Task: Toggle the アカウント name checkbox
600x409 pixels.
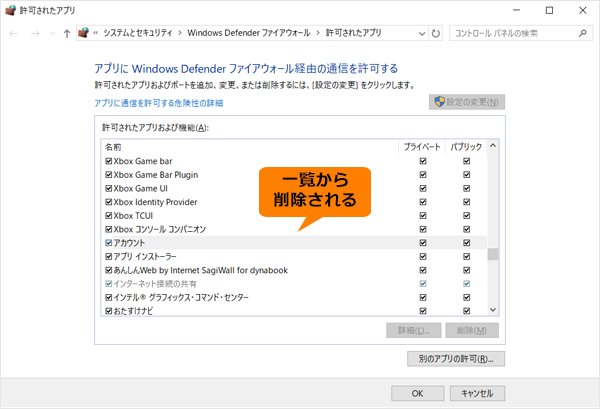Action: (109, 243)
